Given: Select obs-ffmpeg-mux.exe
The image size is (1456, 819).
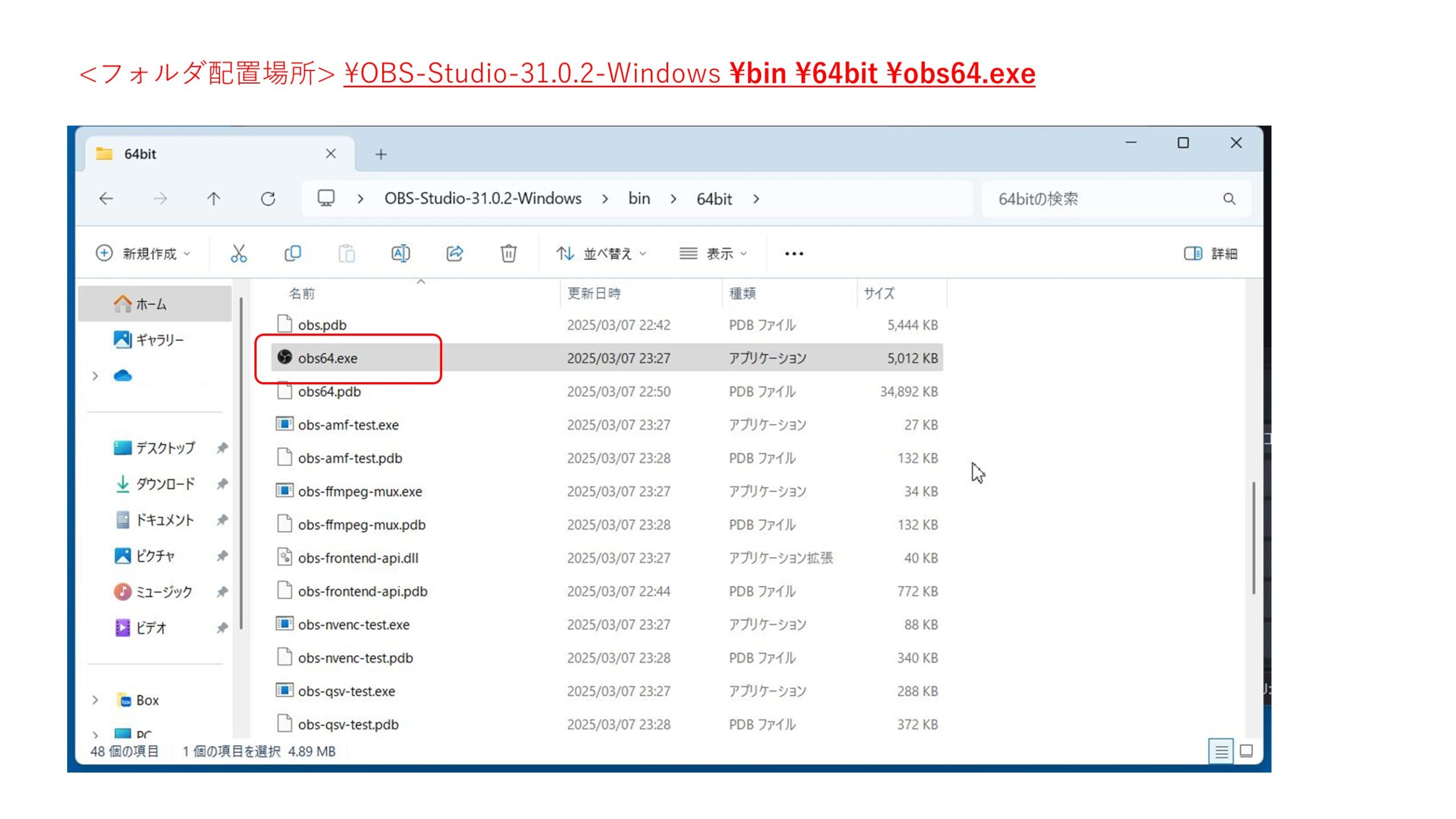Looking at the screenshot, I should point(607,491).
